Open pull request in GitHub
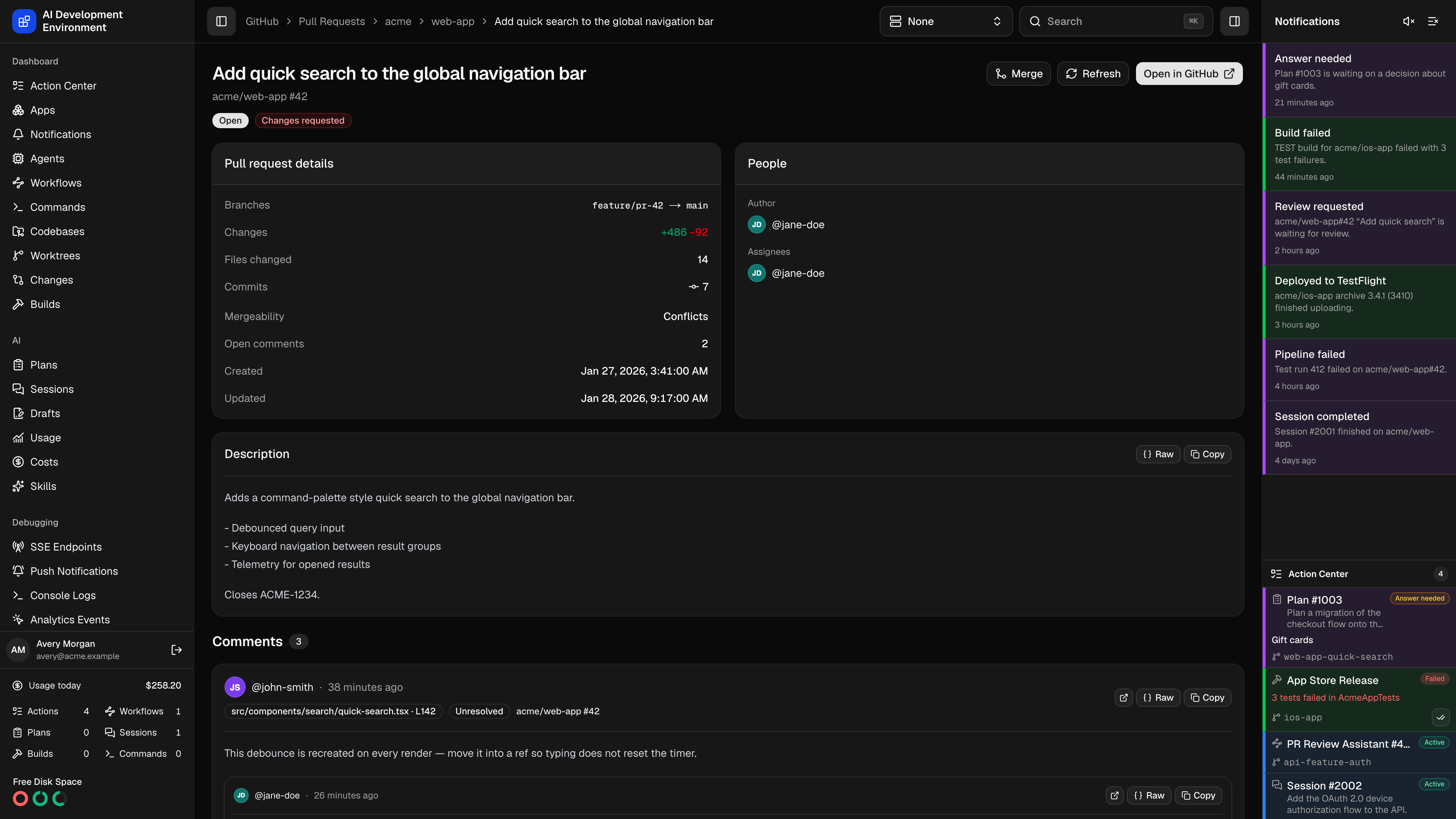Viewport: 1456px width, 819px height. [1189, 74]
